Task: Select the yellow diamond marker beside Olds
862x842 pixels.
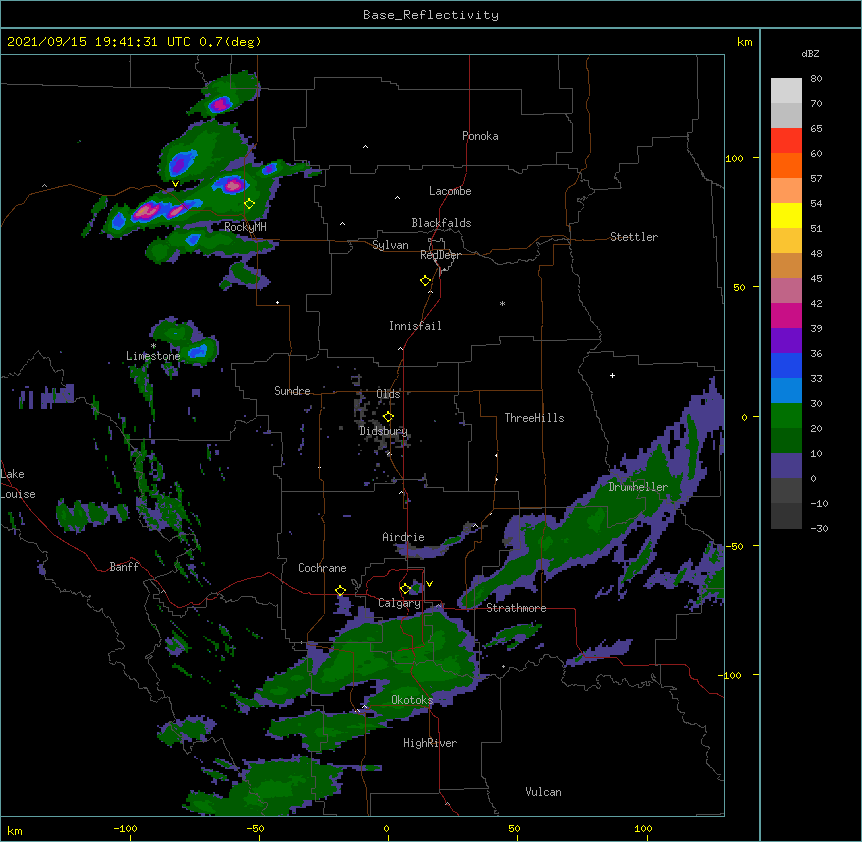Action: (389, 417)
